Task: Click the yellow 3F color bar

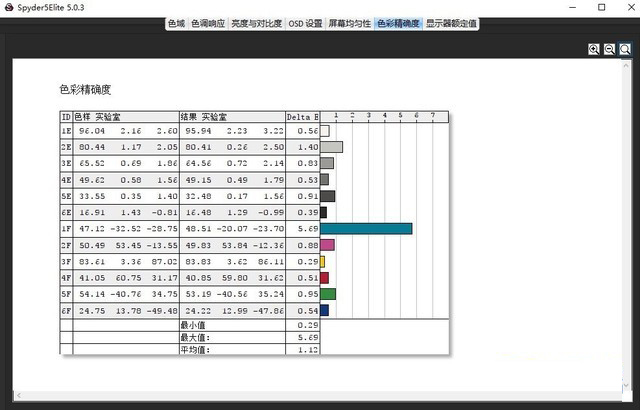Action: (323, 262)
